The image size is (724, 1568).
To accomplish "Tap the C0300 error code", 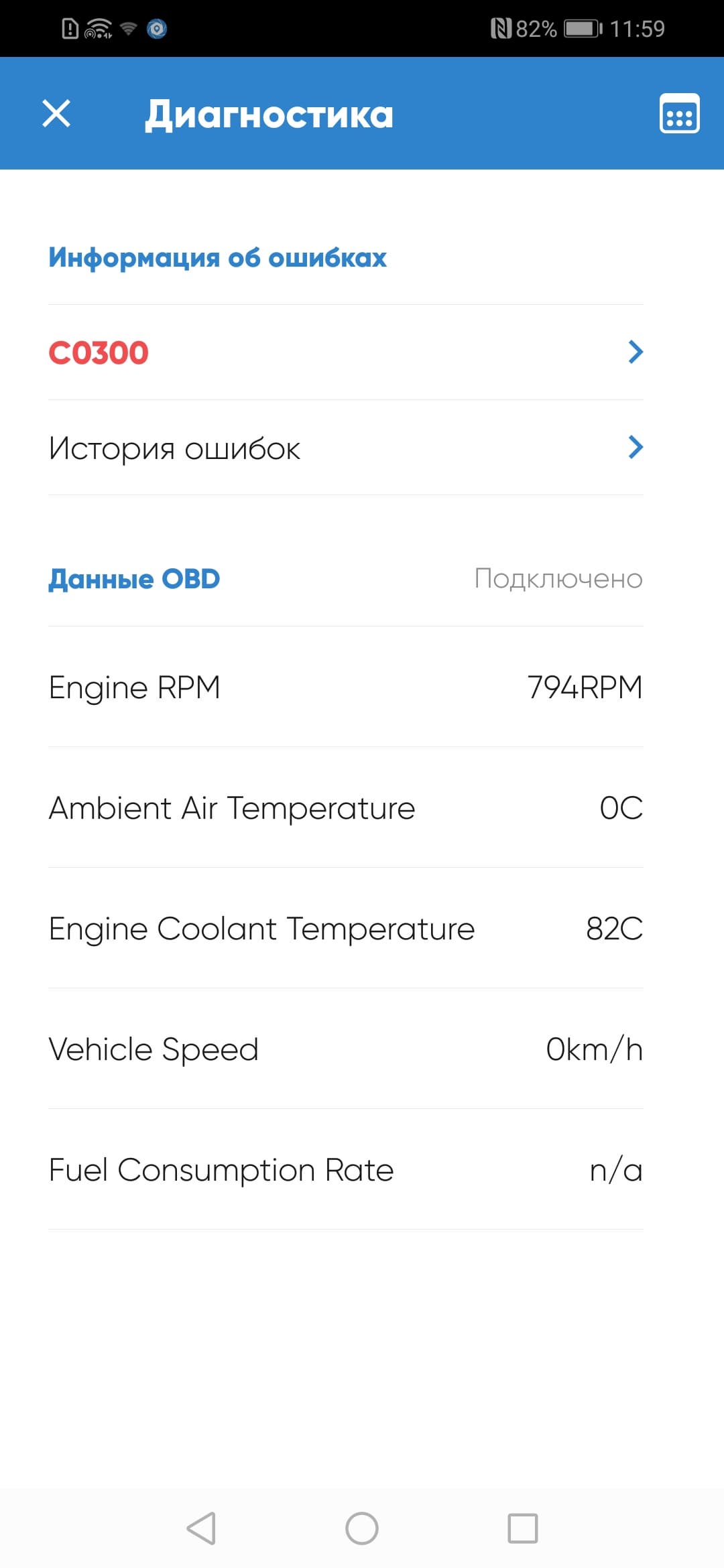I will [x=99, y=352].
